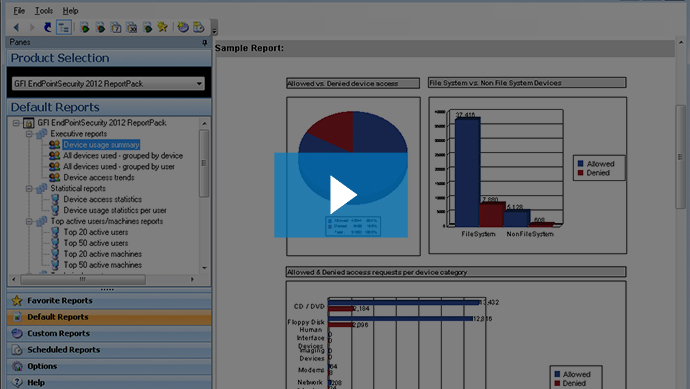690x389 pixels.
Task: Click Allowed swatch in device category legend
Action: (x=557, y=374)
